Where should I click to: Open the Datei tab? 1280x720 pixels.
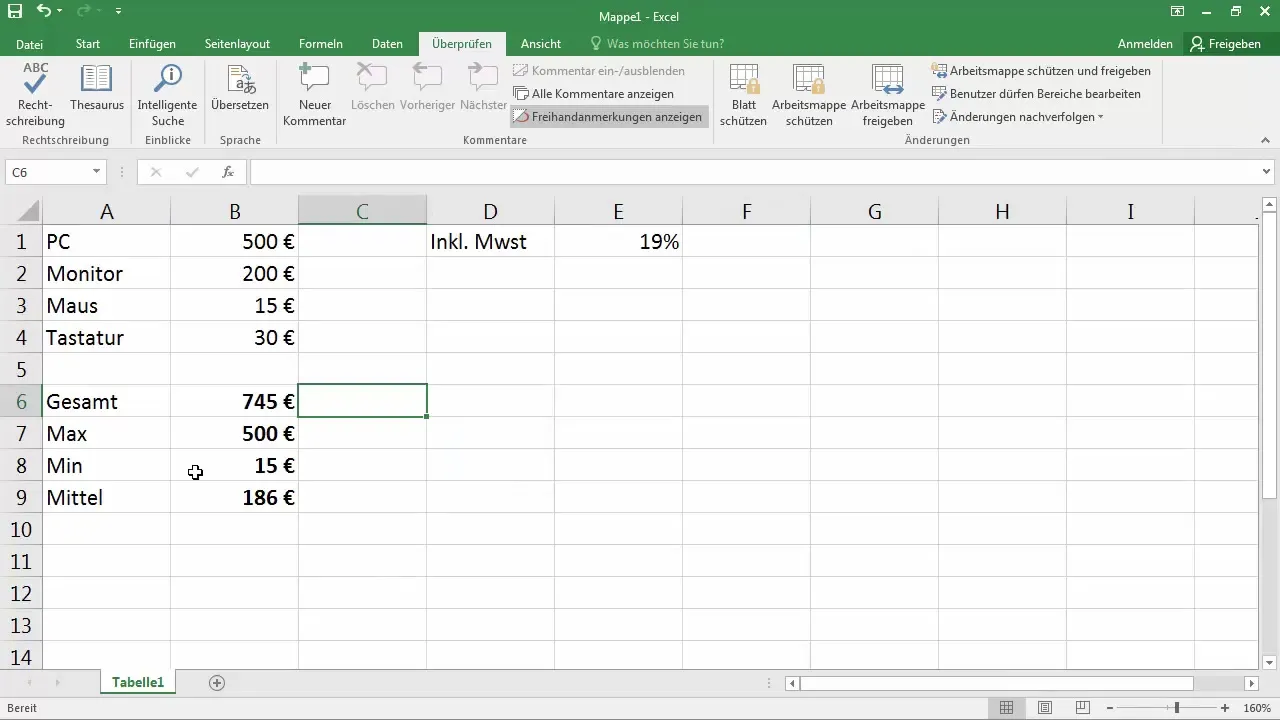point(29,44)
